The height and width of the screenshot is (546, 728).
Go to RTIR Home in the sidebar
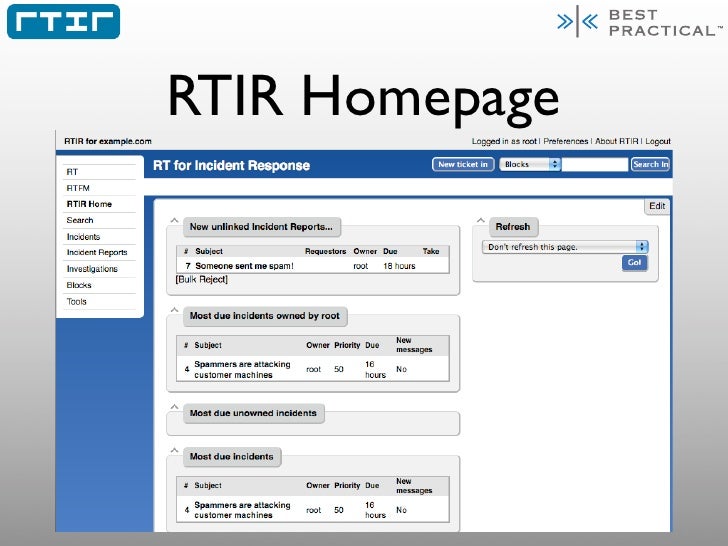pyautogui.click(x=89, y=204)
